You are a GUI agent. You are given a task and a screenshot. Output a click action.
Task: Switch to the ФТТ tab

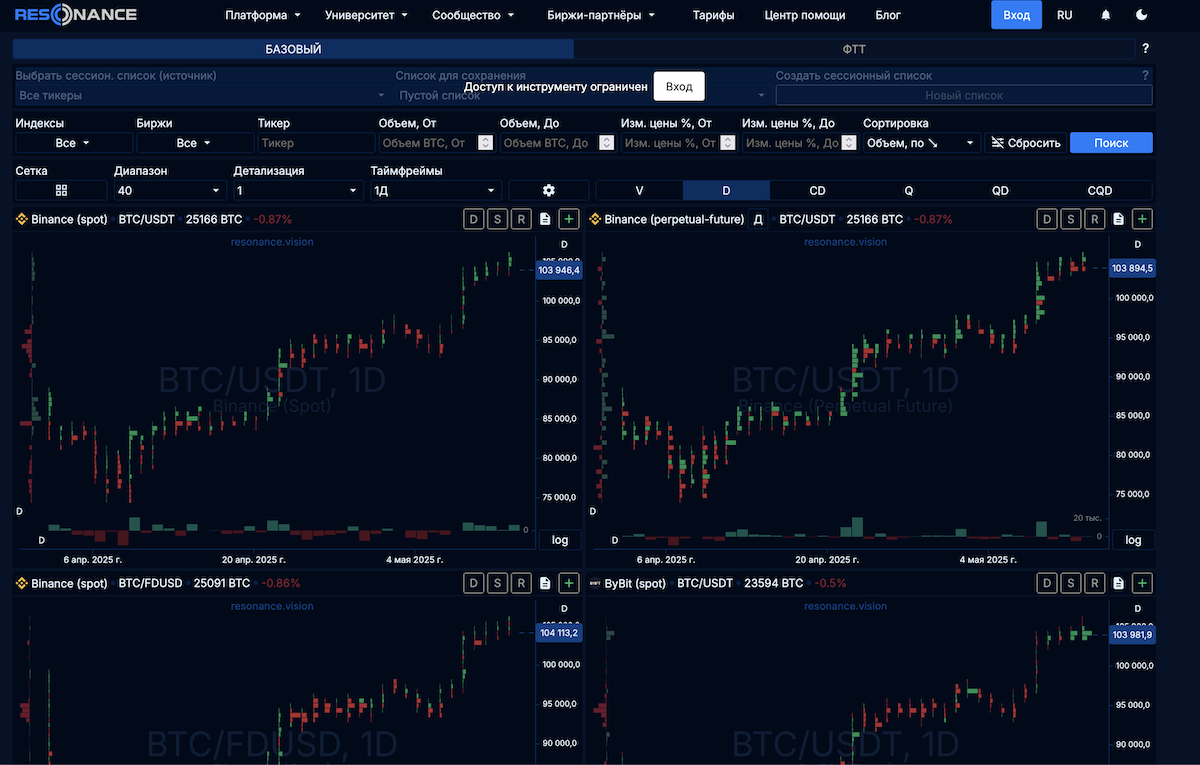tap(854, 48)
